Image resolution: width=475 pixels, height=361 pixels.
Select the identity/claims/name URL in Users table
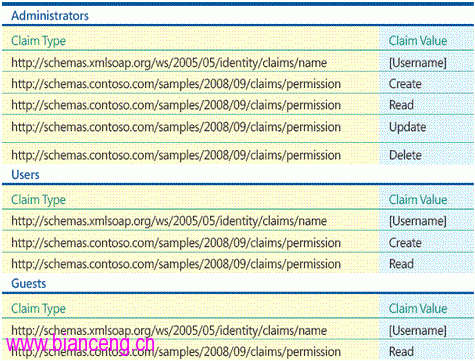[169, 221]
